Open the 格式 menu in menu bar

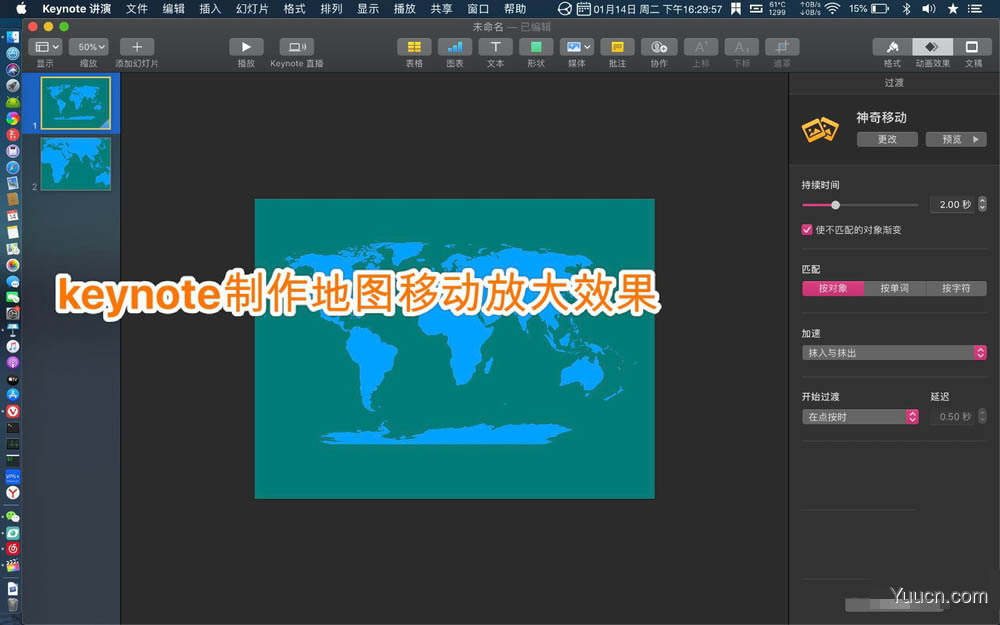[295, 9]
